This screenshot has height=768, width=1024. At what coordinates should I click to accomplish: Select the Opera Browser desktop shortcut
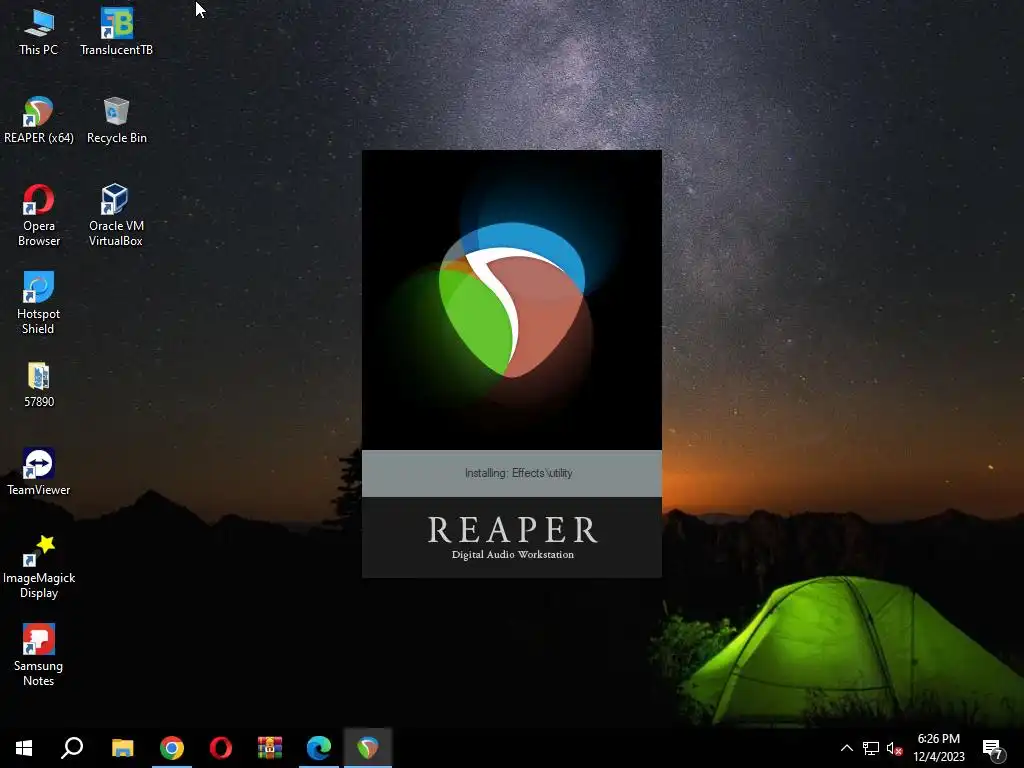click(39, 216)
